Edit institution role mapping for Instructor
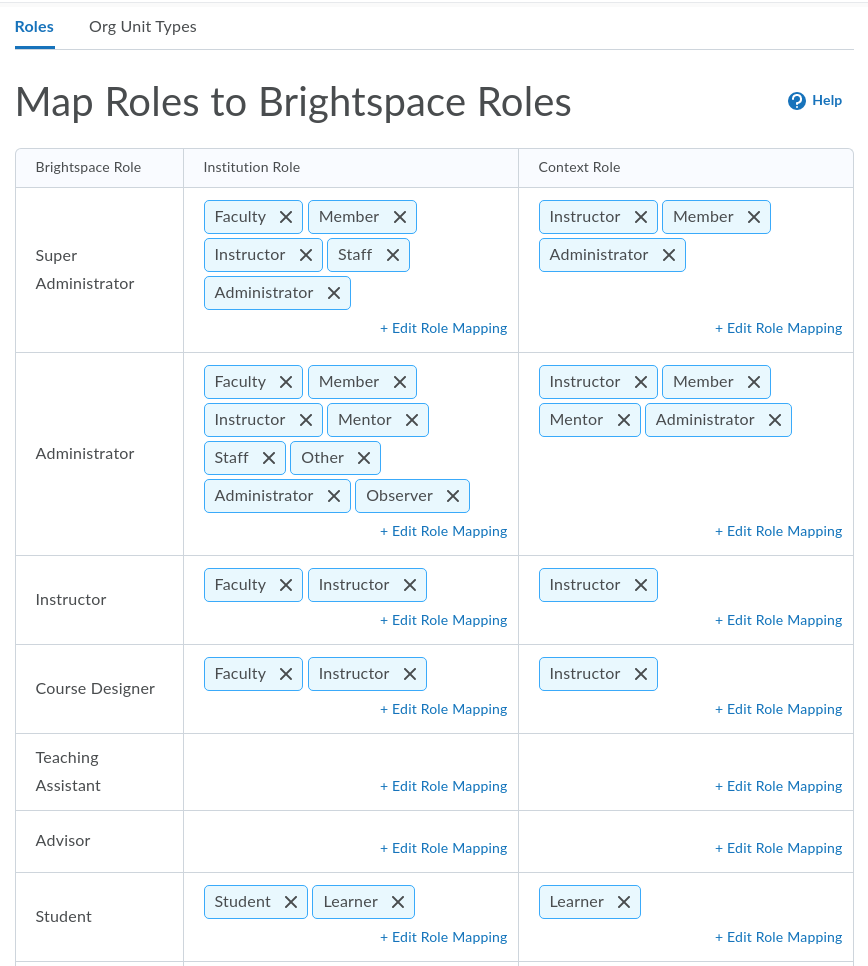The image size is (868, 966). (x=443, y=620)
